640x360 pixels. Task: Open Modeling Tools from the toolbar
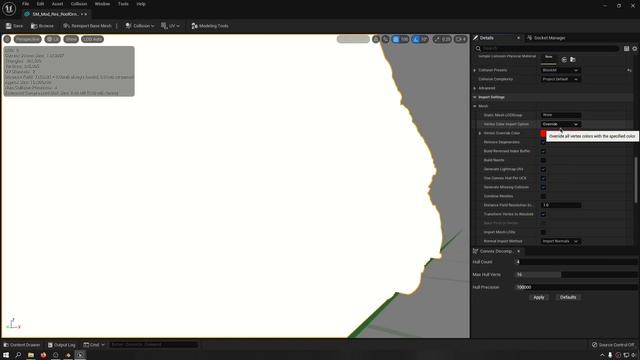click(210, 26)
